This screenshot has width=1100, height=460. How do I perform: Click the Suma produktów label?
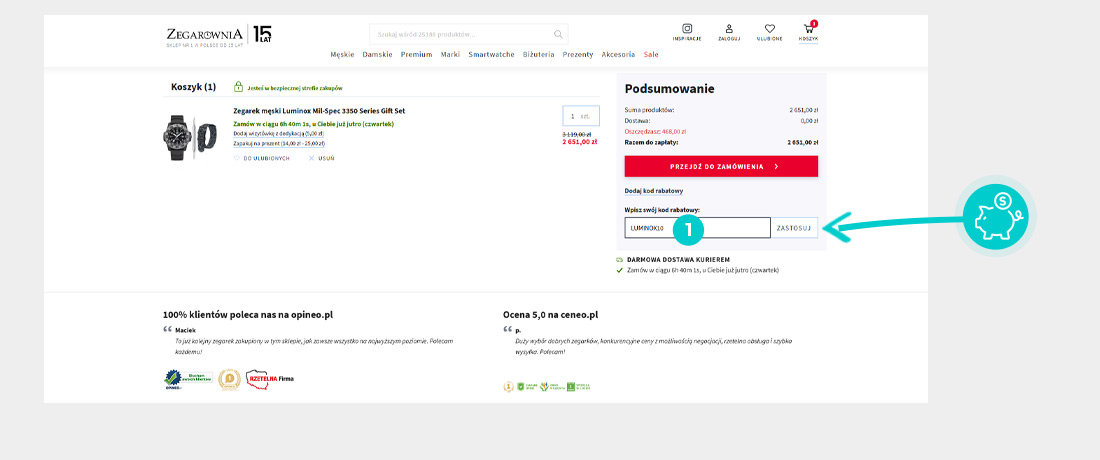click(x=649, y=110)
